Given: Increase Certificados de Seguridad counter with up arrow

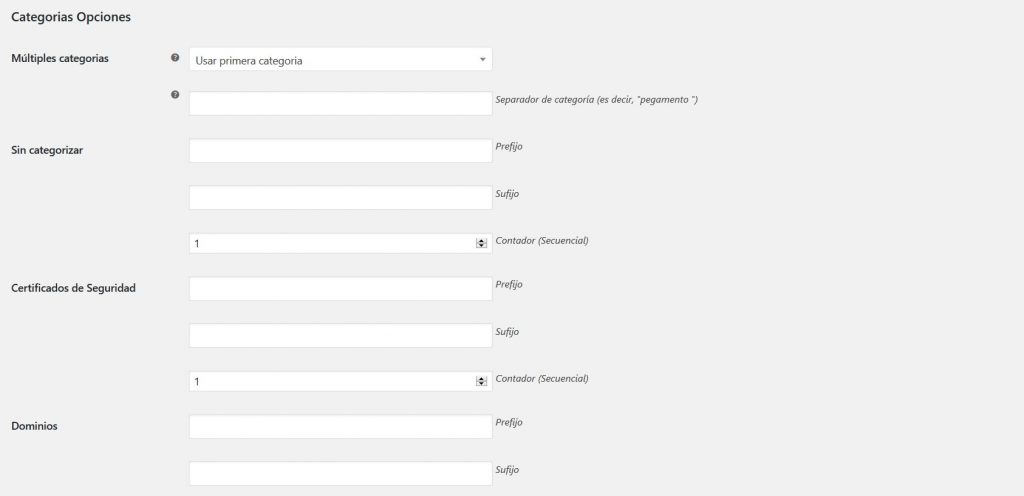Looking at the screenshot, I should (482, 378).
